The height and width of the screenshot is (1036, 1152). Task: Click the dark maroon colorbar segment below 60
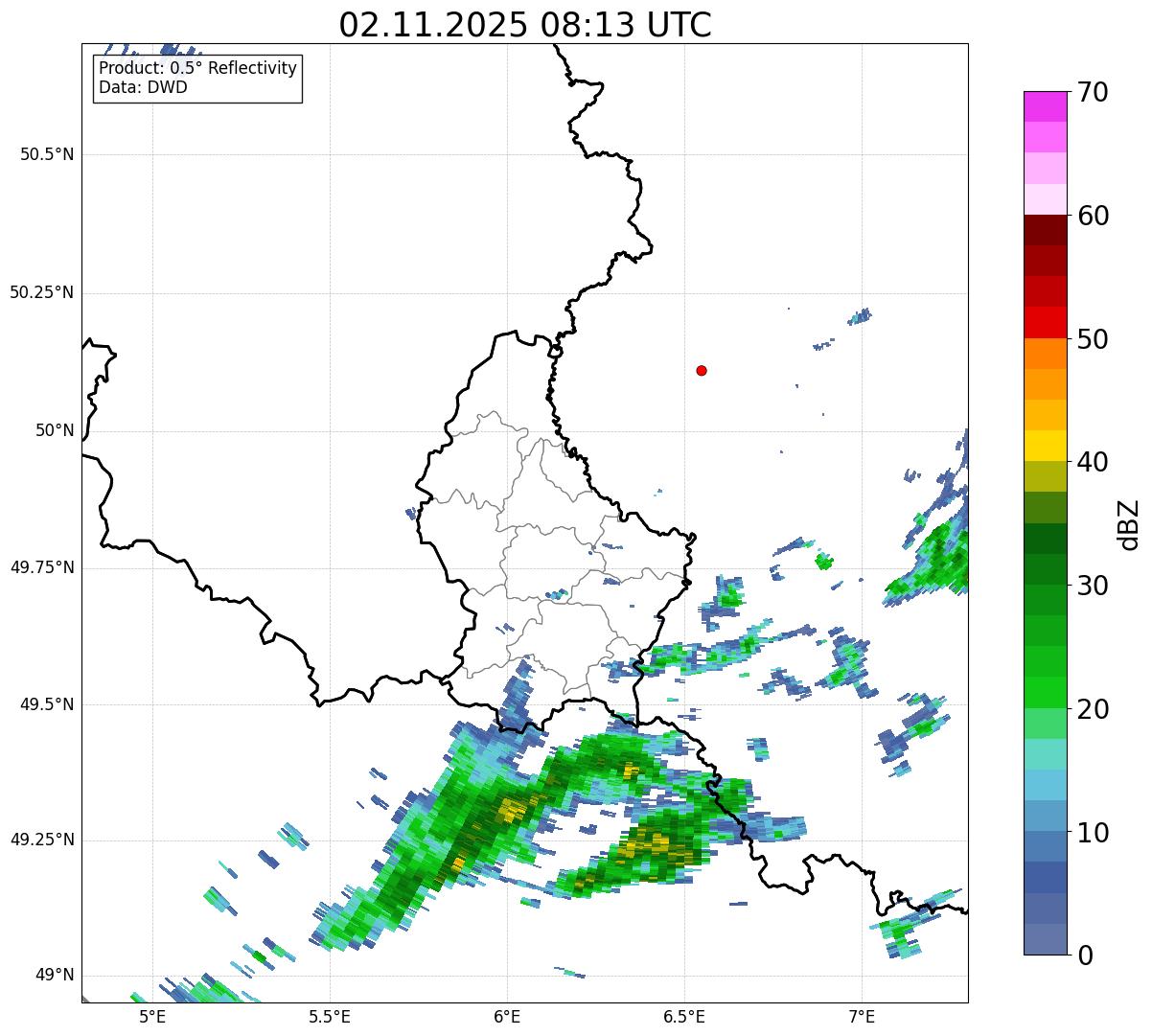[1045, 230]
